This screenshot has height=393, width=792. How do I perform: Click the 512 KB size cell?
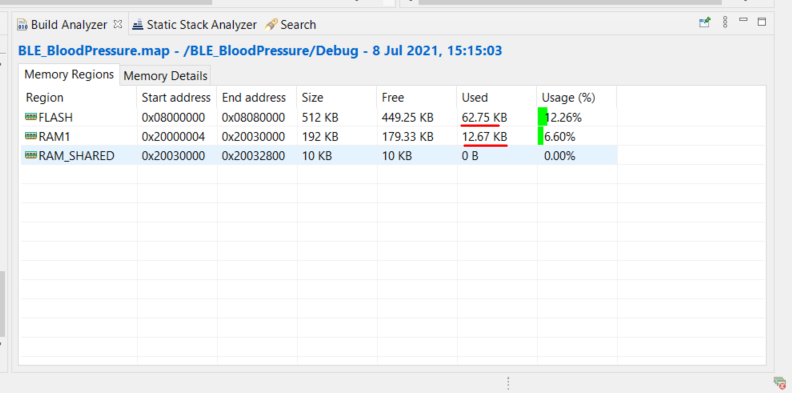320,118
